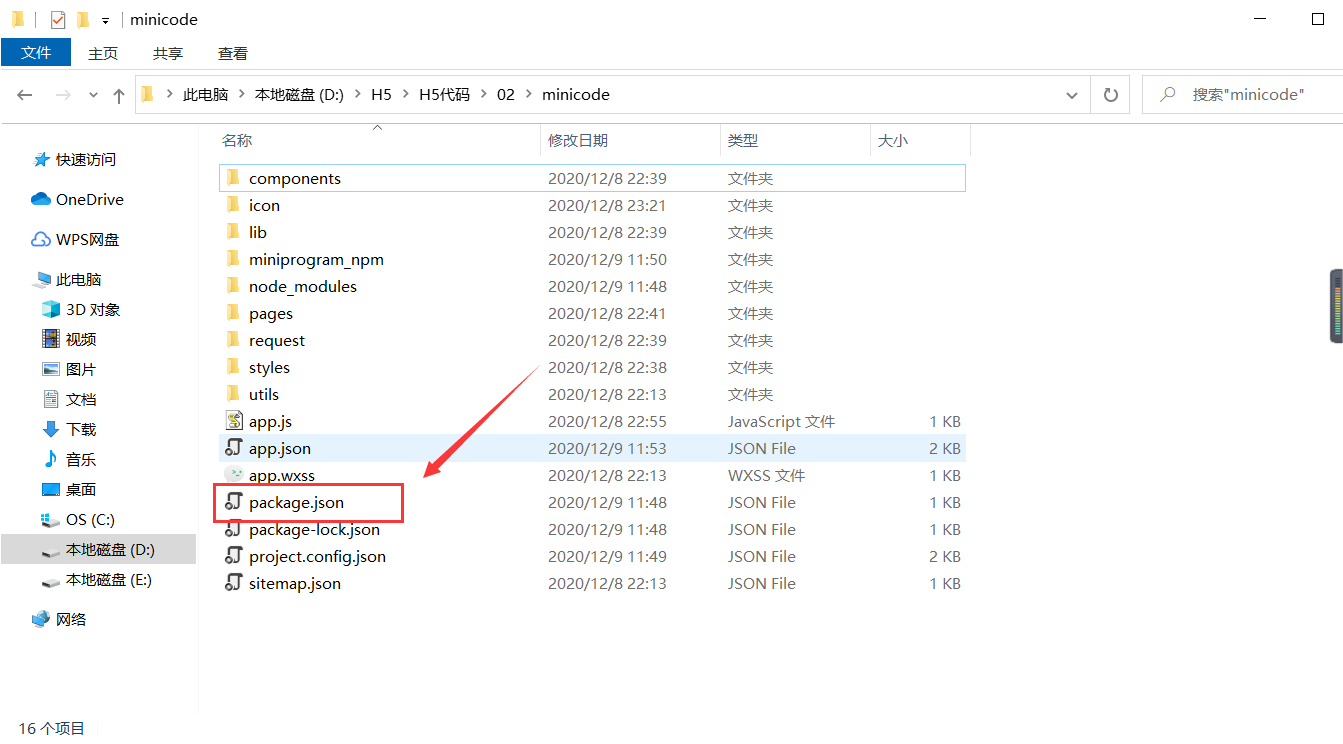This screenshot has width=1343, height=744.
Task: Switch to the 共享 ribbon tab
Action: (x=168, y=54)
